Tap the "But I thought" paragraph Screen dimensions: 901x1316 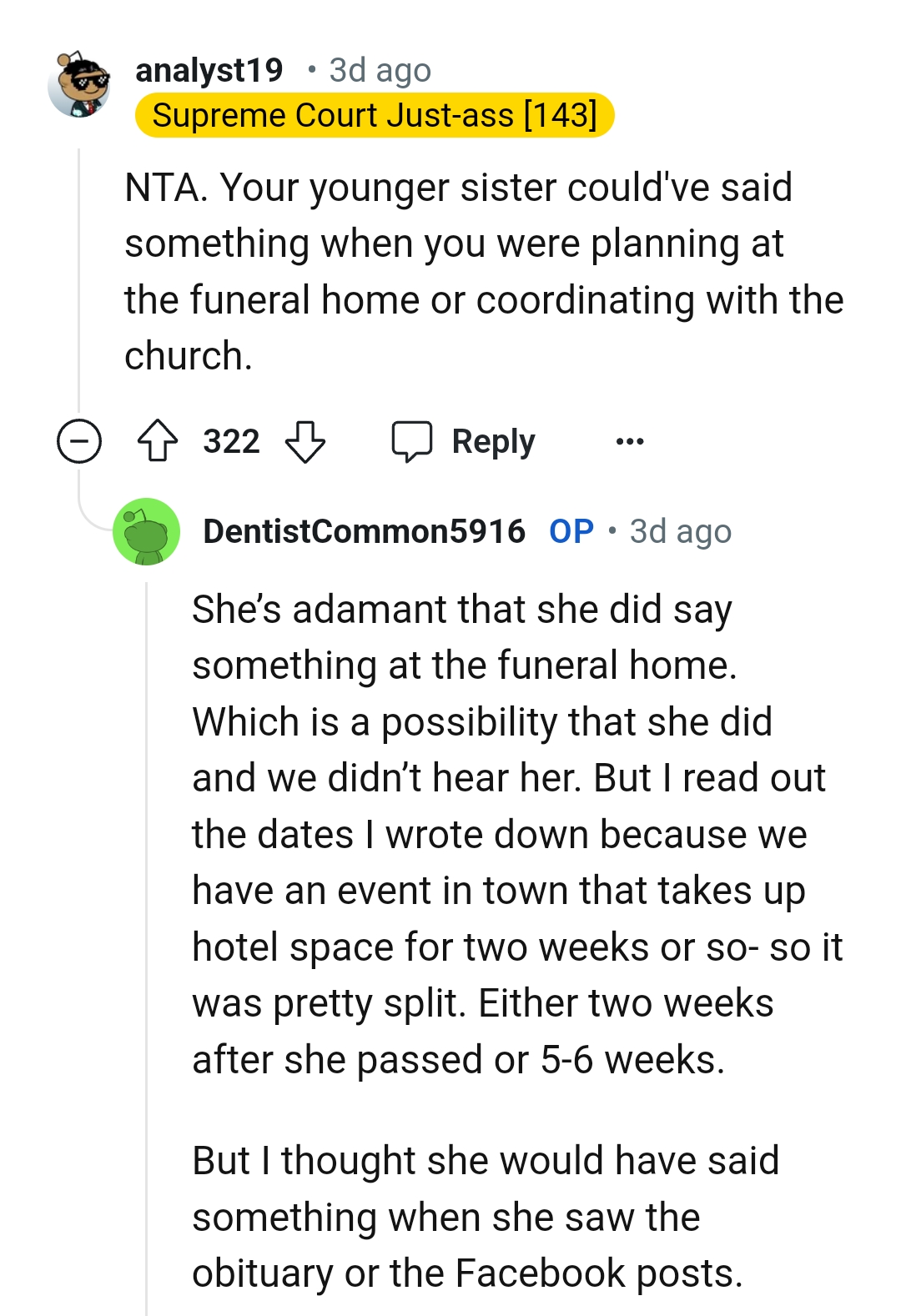point(486,1217)
